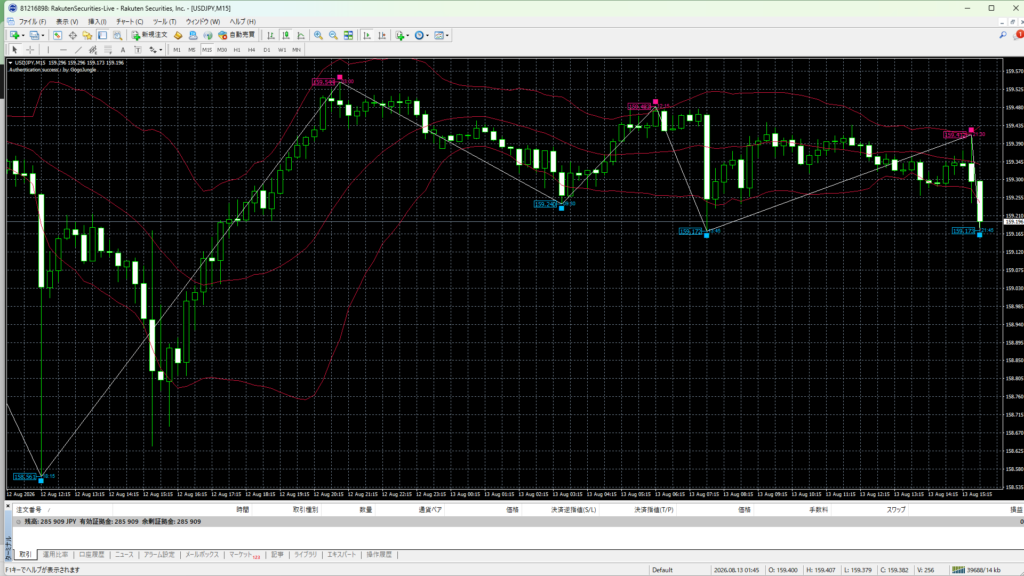Expand the new chart dropdown arrow
Screen dimensions: 1024x576
(23, 35)
